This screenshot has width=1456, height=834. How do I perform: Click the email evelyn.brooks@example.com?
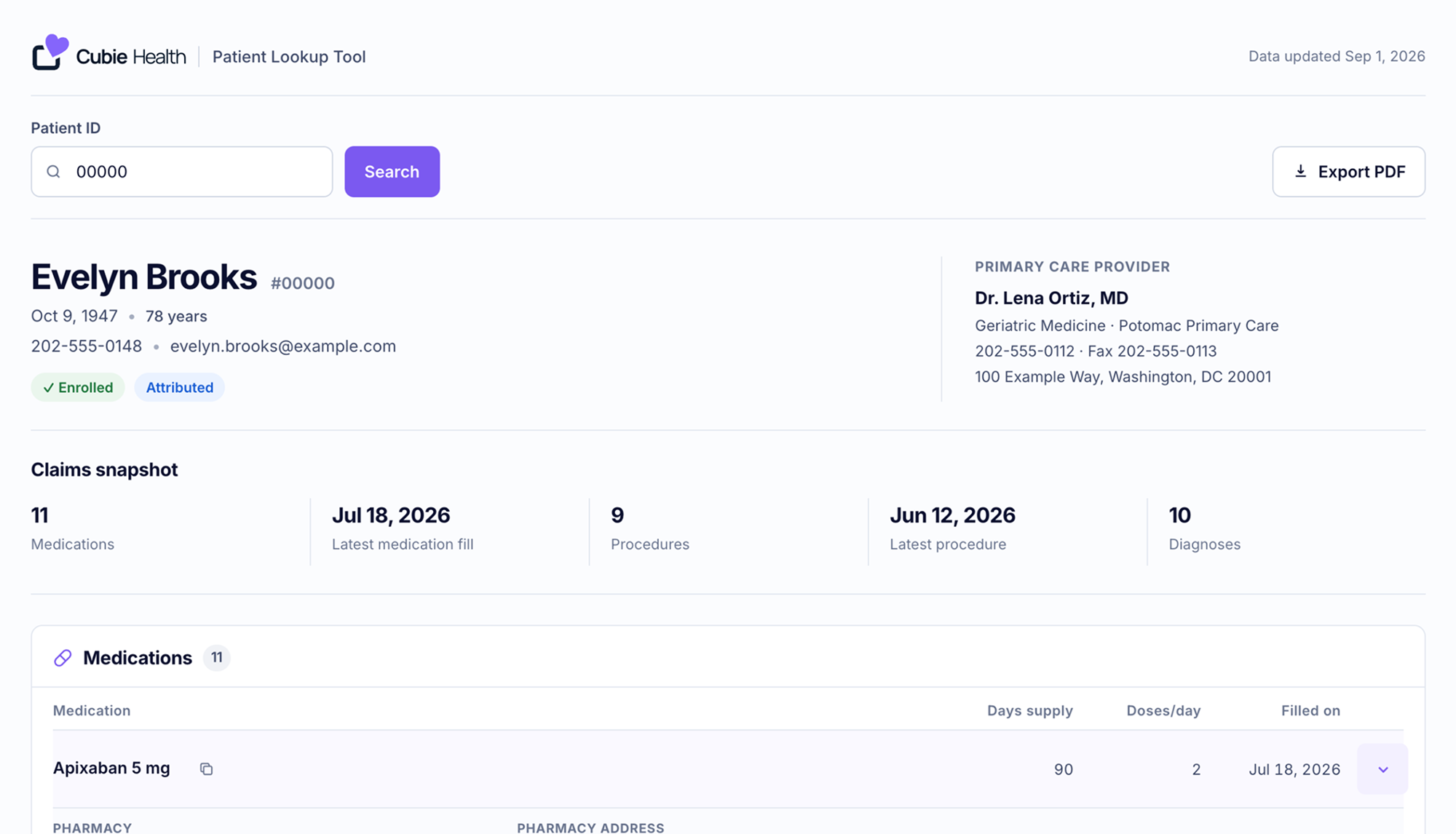pos(283,346)
